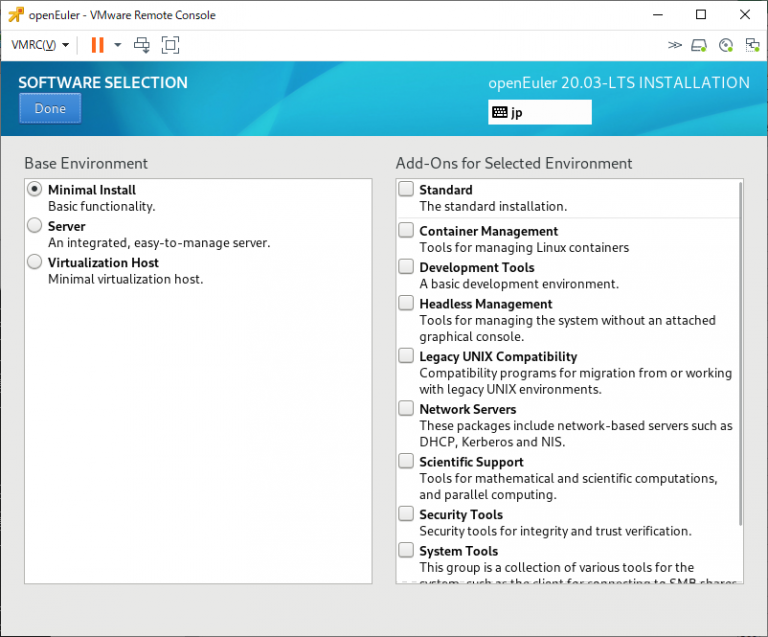
Task: Choose the Minimal Install radio option
Action: (x=35, y=189)
